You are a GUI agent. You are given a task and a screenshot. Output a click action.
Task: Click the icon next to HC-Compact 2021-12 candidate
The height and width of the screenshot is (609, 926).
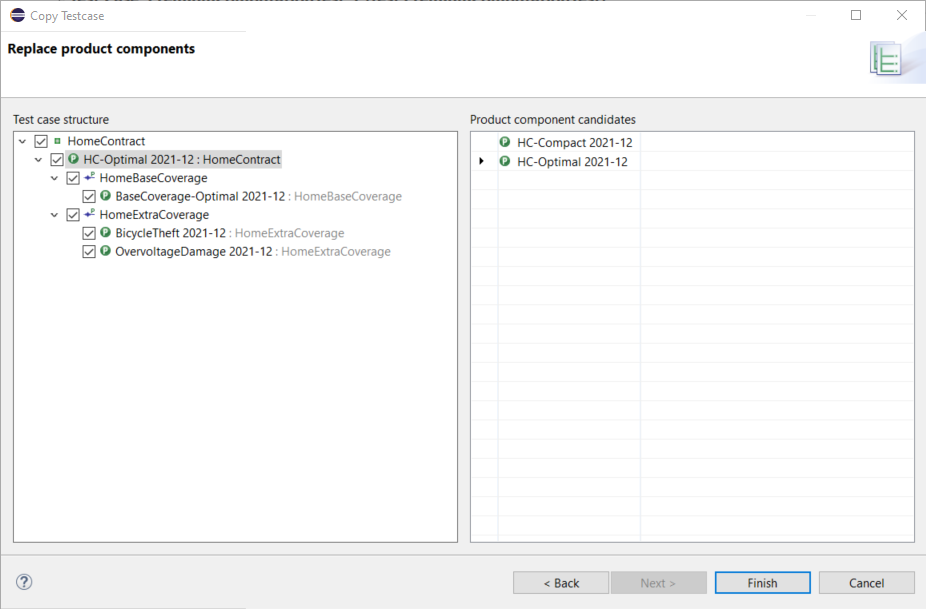tap(503, 142)
